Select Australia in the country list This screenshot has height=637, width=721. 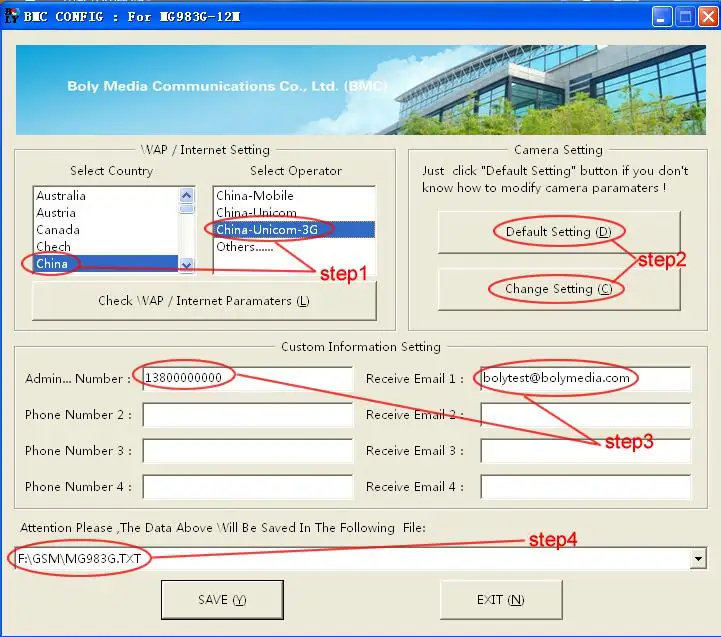click(x=106, y=195)
